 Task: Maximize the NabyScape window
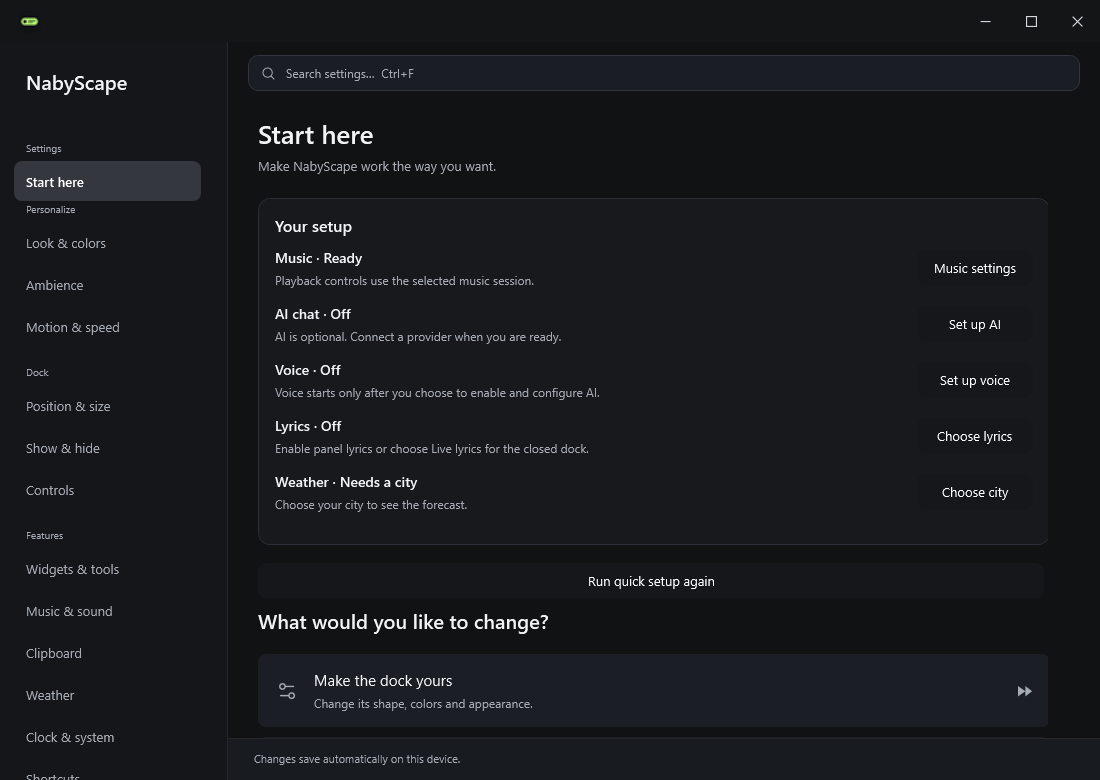coord(1031,22)
